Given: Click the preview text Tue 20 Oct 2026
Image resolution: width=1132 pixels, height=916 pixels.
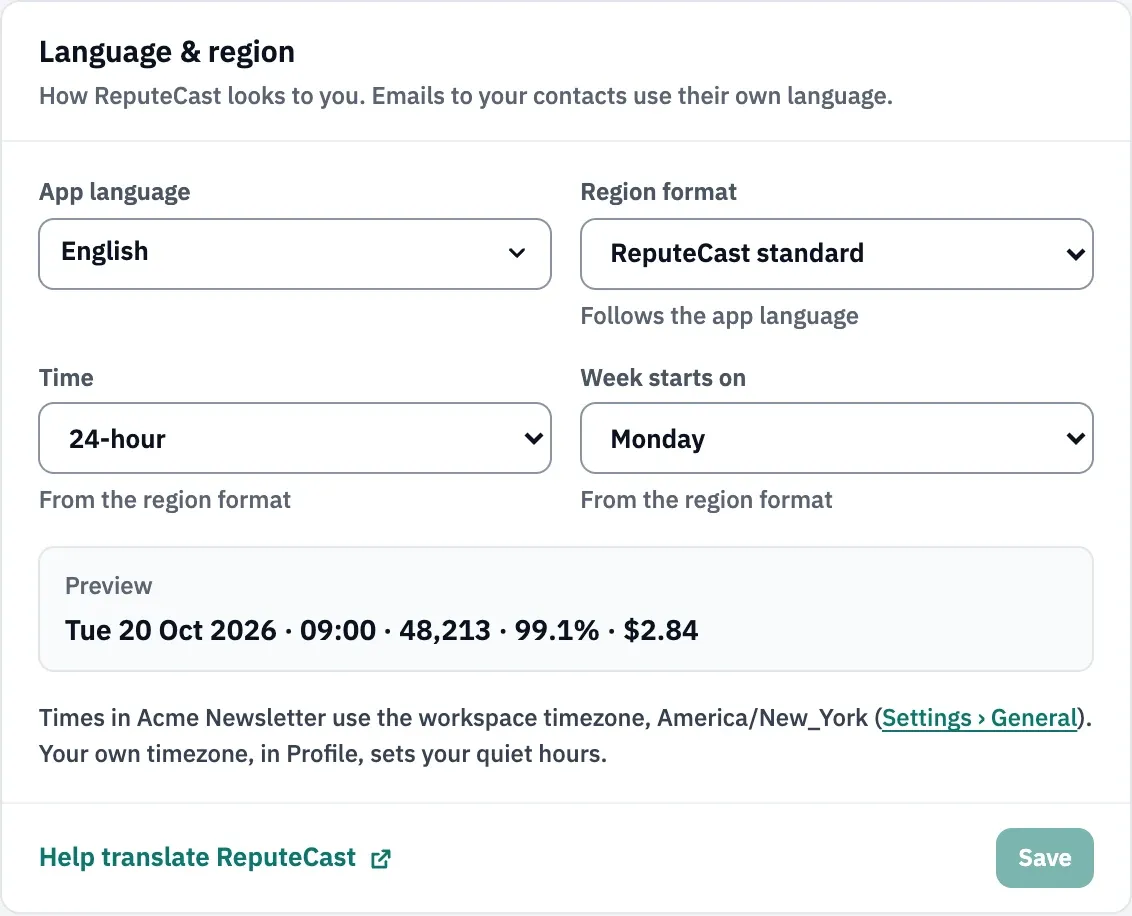Looking at the screenshot, I should (x=170, y=630).
